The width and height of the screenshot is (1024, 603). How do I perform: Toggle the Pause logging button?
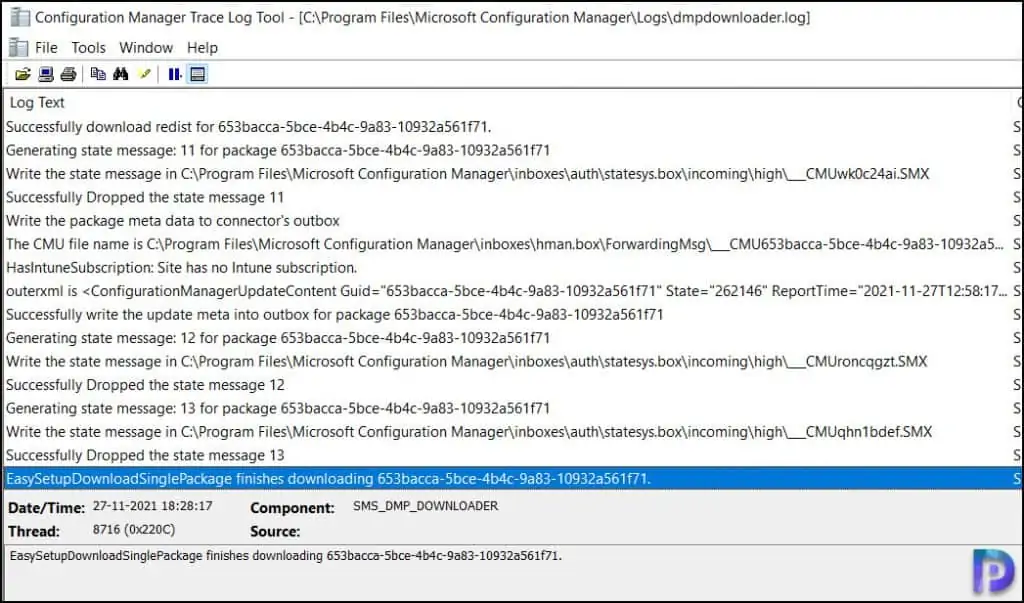point(174,74)
